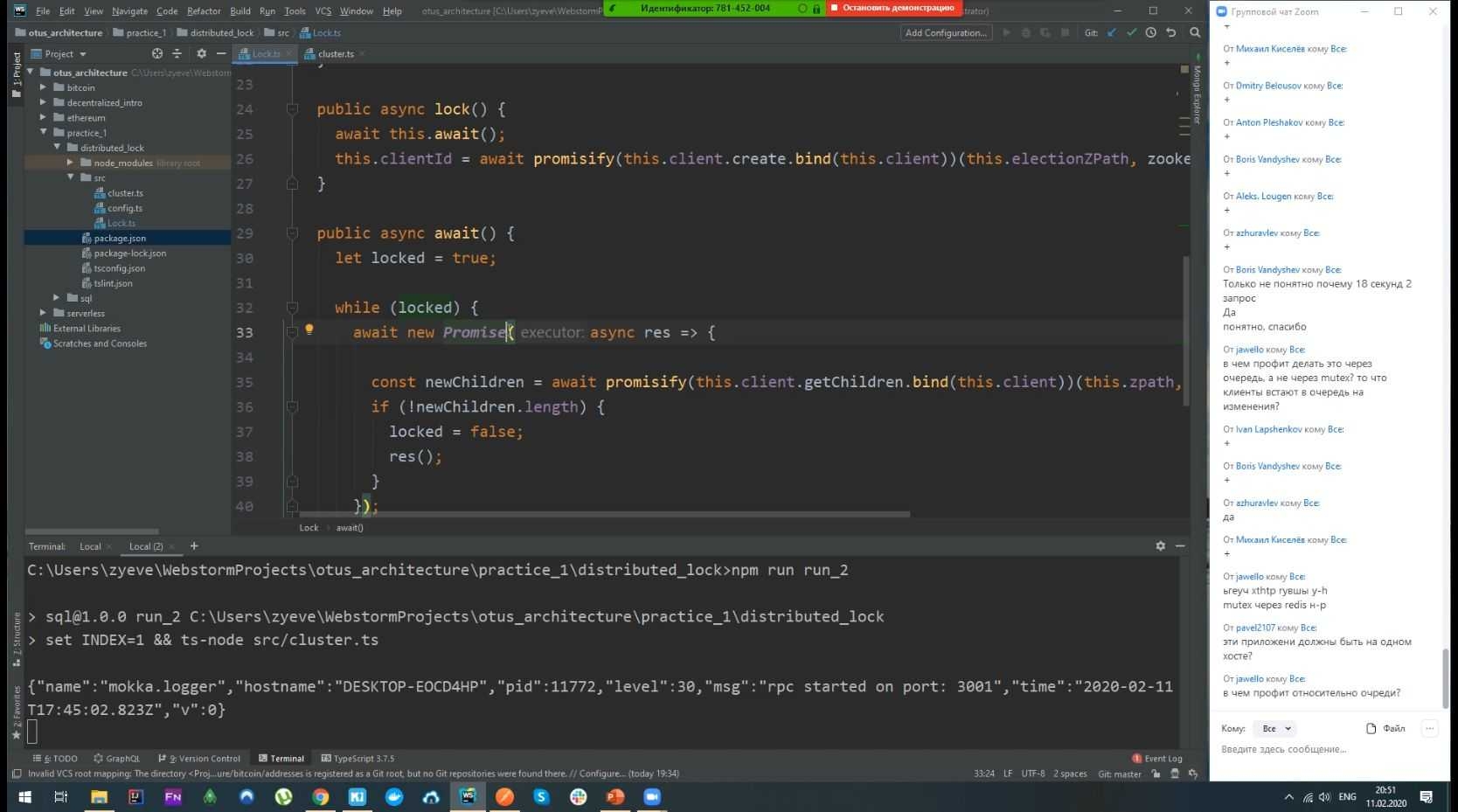Commit changes with green checkmark icon
The image size is (1458, 812).
(1131, 32)
